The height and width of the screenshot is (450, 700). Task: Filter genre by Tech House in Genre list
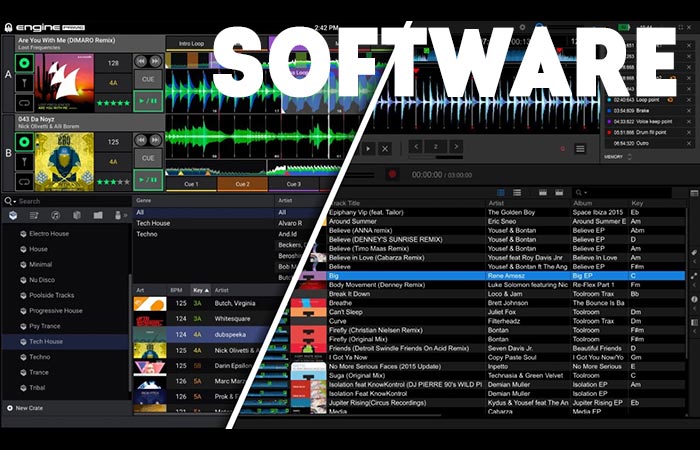(204, 223)
